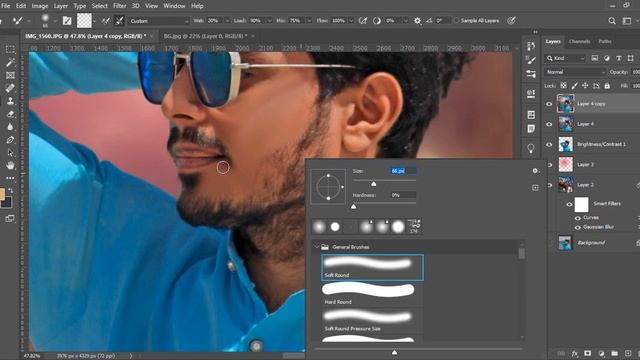
Task: Open the Normal blend mode dropdown
Action: [x=575, y=72]
